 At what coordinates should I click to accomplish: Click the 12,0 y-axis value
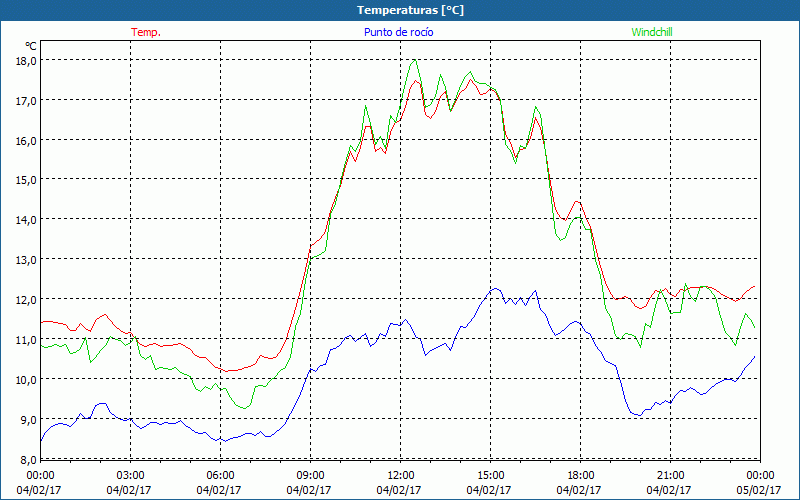point(27,299)
